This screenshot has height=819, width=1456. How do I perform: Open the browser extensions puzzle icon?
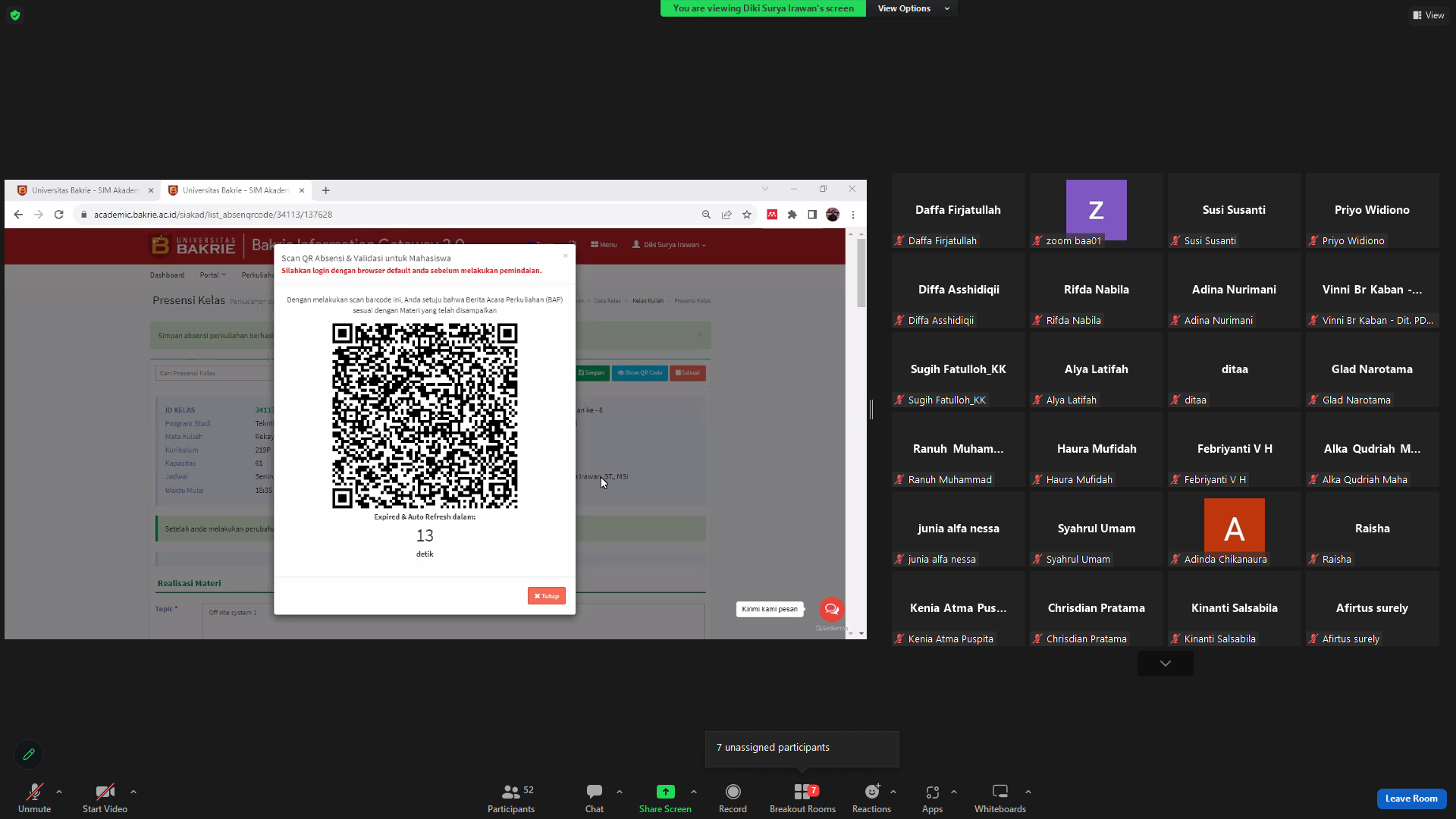pos(792,215)
